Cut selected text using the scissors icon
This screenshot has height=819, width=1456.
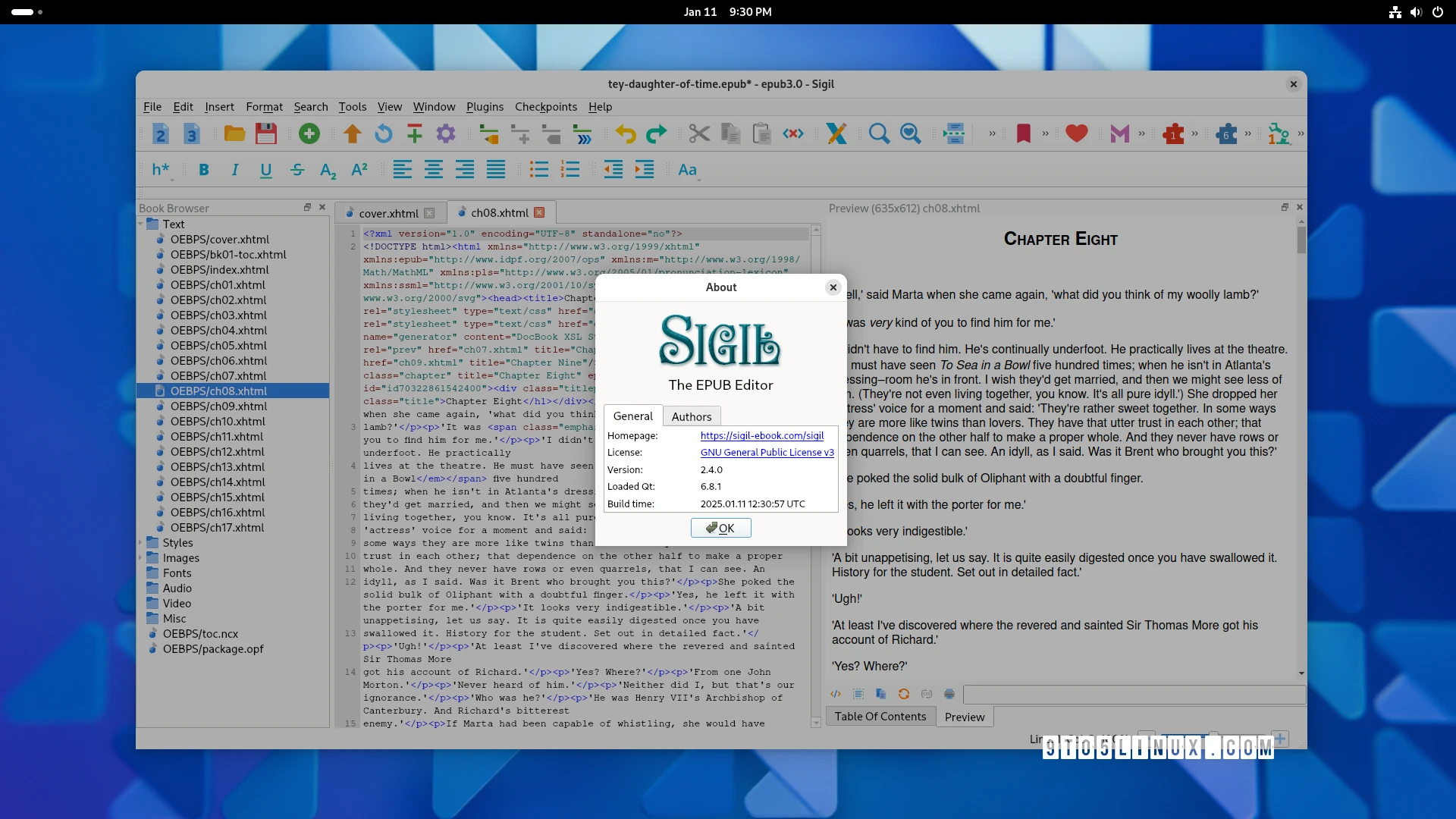(x=698, y=133)
